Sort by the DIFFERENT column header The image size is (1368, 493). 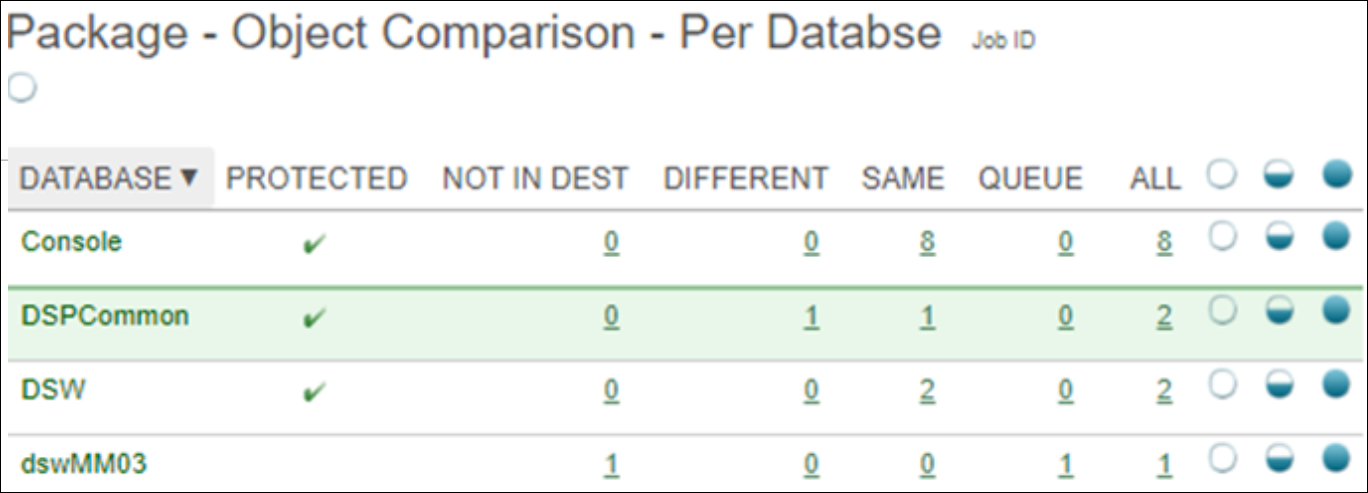click(x=746, y=179)
